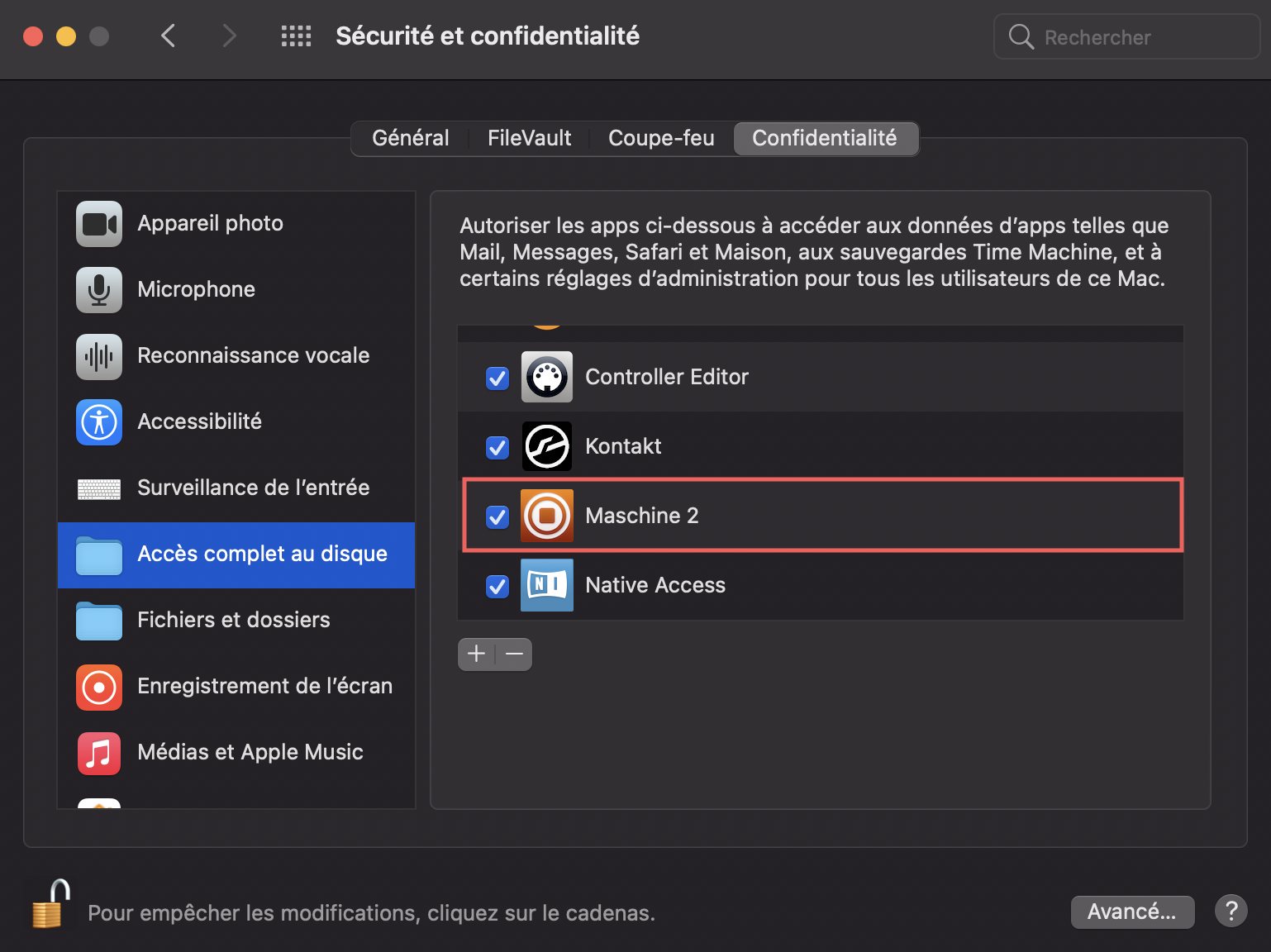Select Microphone in the sidebar

(236, 290)
